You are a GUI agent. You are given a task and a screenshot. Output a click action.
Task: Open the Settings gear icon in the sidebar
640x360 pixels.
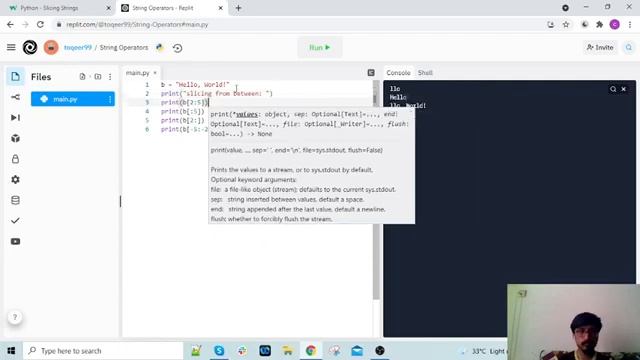coord(16,180)
